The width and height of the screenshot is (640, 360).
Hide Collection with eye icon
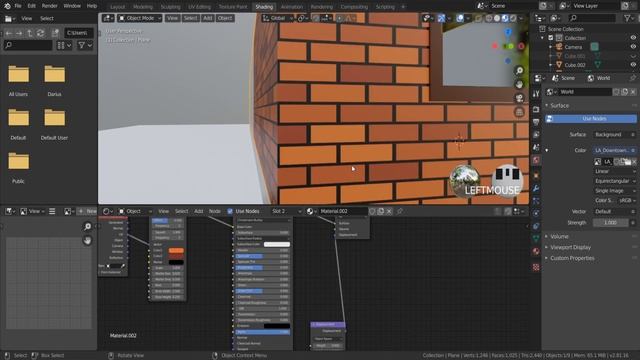coord(633,38)
